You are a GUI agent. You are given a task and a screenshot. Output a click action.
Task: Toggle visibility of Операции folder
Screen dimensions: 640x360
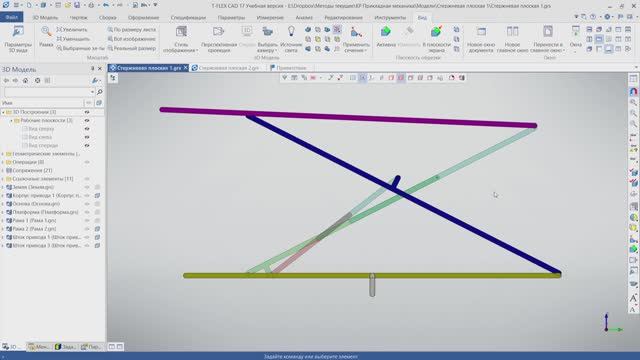click(x=87, y=162)
